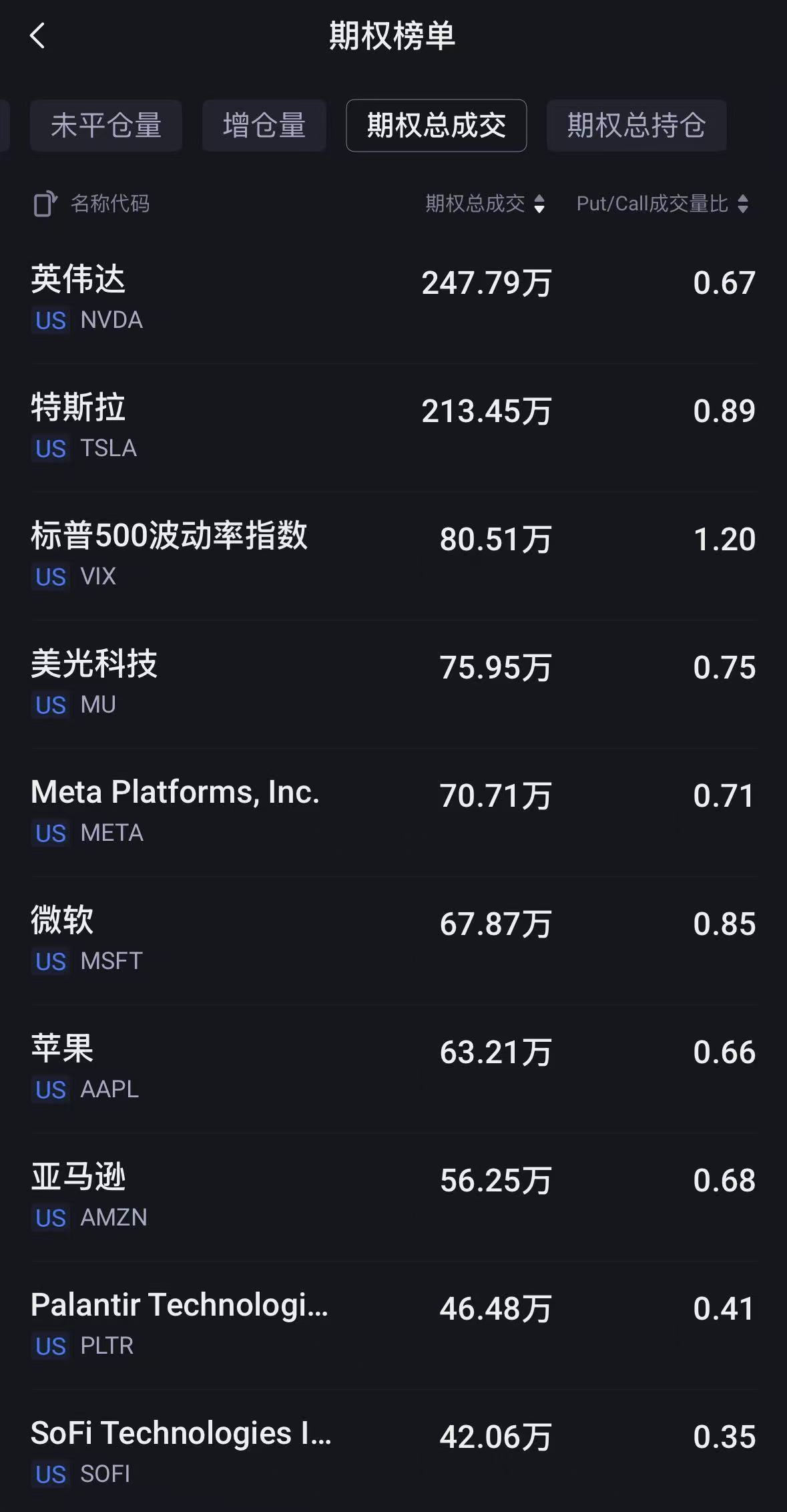The height and width of the screenshot is (1512, 787).
Task: Click the 名称代码 column header
Action: (x=110, y=204)
